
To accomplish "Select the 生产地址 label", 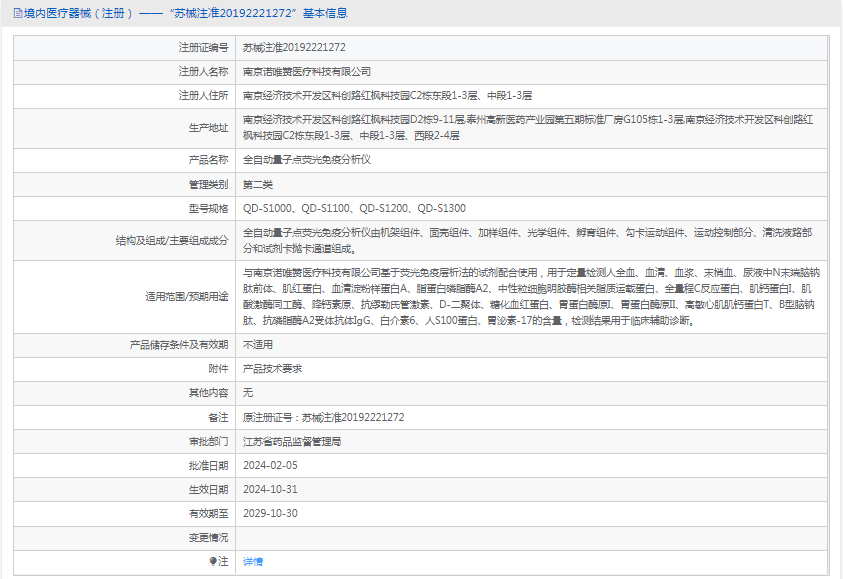I will (209, 127).
